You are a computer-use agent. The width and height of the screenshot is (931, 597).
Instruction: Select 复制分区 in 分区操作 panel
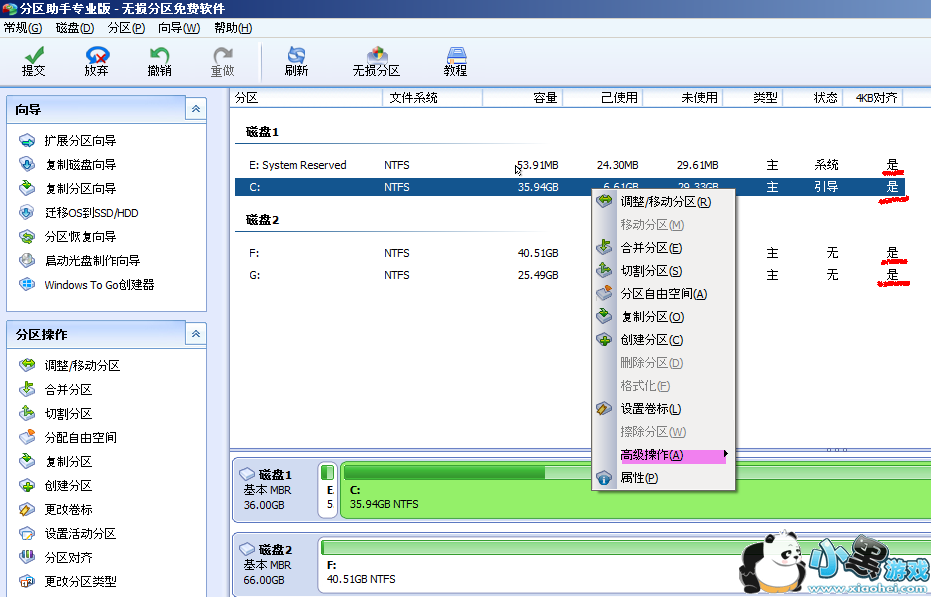coord(56,462)
